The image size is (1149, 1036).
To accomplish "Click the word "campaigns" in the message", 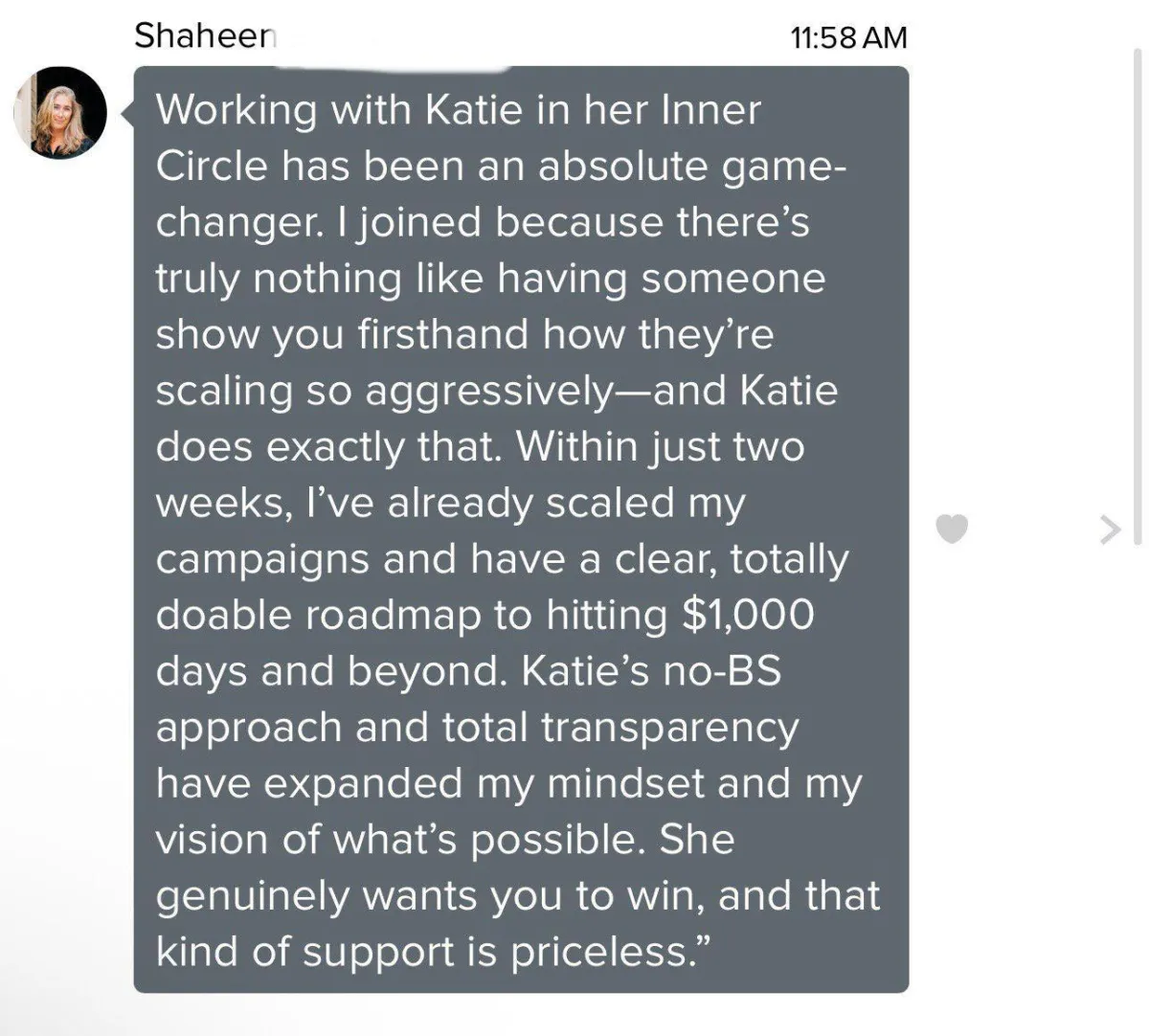I will pos(262,559).
